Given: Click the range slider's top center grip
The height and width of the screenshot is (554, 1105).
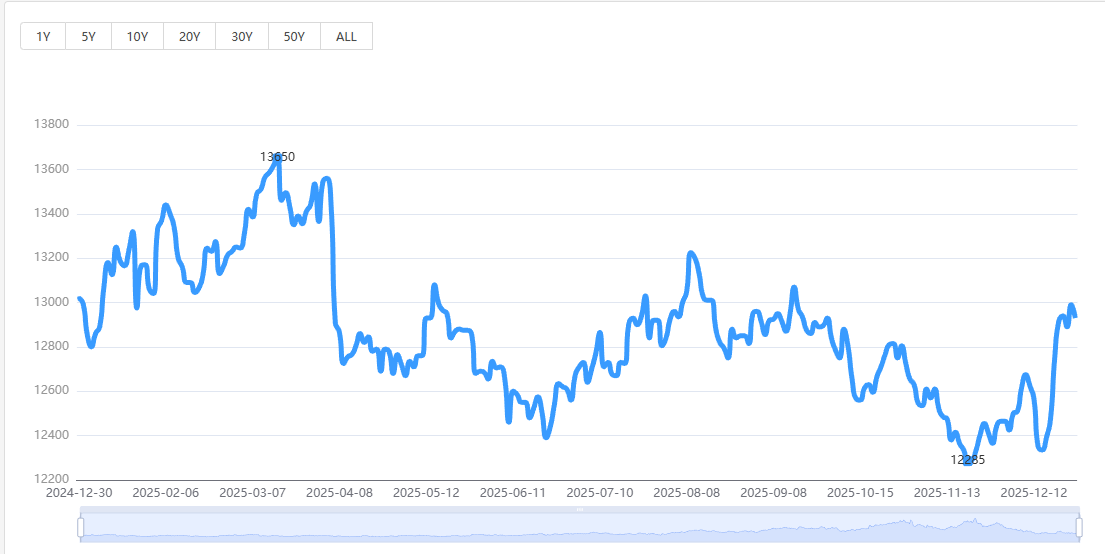Looking at the screenshot, I should [x=580, y=510].
